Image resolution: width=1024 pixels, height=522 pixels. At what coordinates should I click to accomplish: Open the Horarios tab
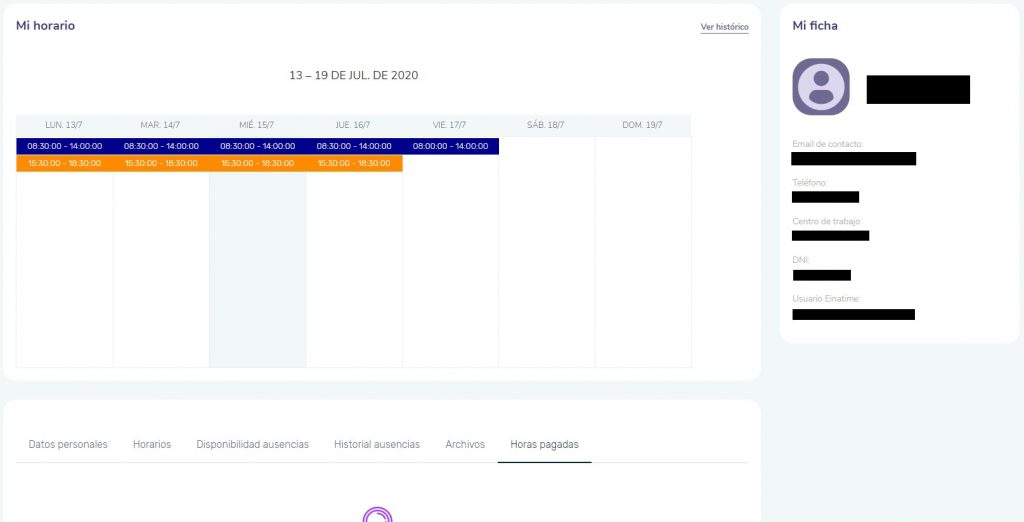click(x=152, y=444)
